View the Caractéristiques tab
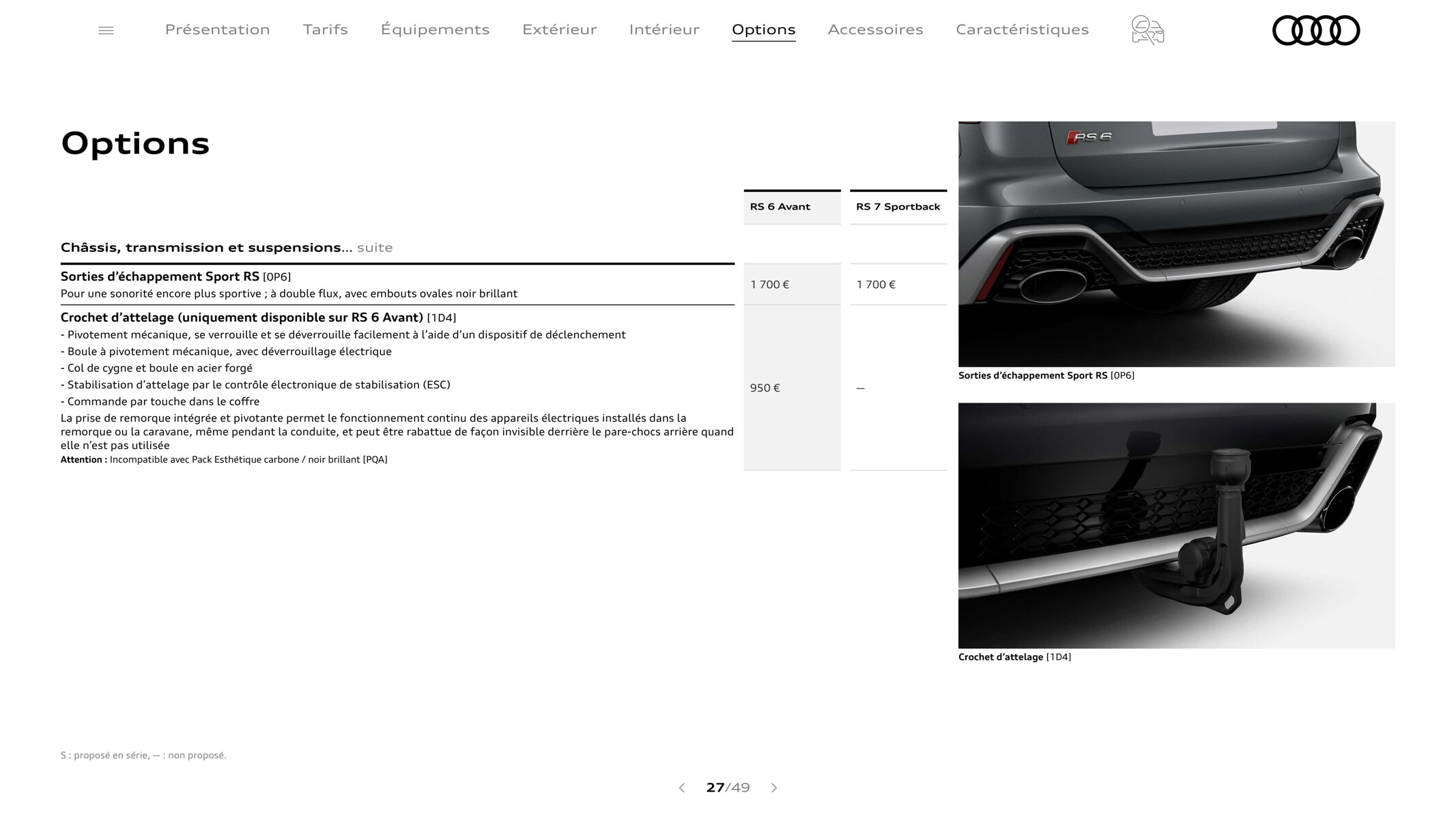The height and width of the screenshot is (819, 1456). coord(1022,29)
